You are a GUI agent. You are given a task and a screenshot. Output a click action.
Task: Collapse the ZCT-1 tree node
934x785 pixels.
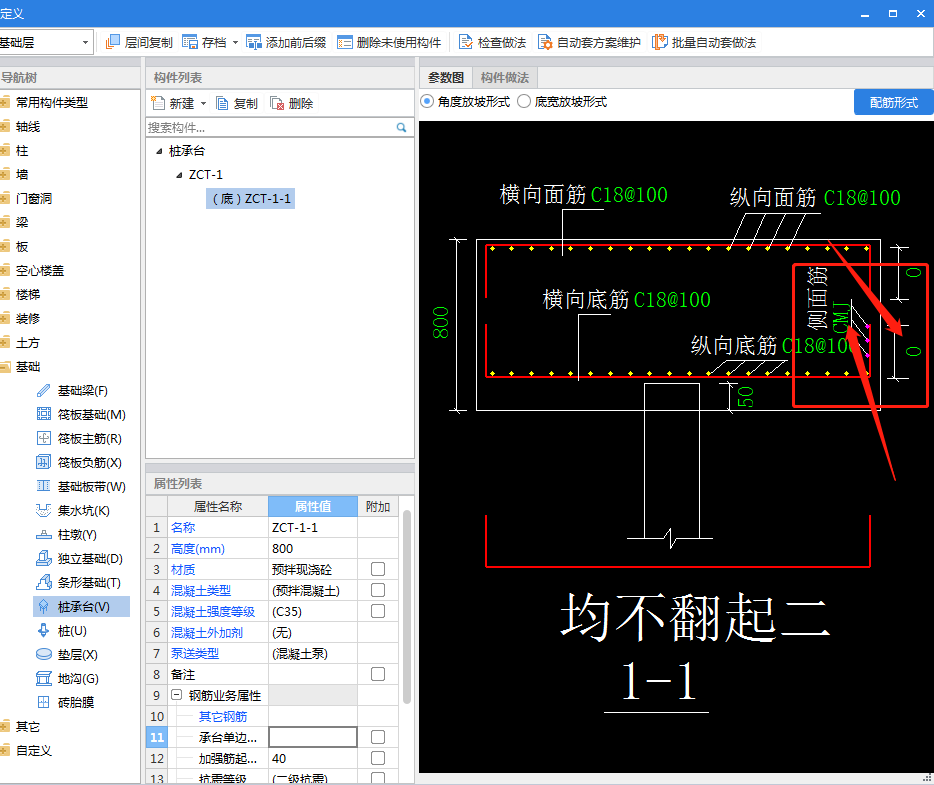coord(179,175)
